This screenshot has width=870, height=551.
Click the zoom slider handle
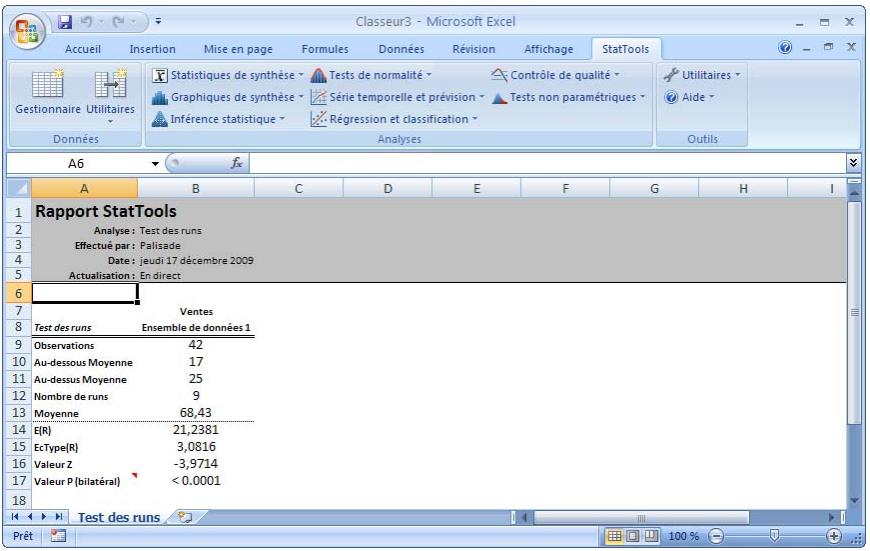[775, 535]
